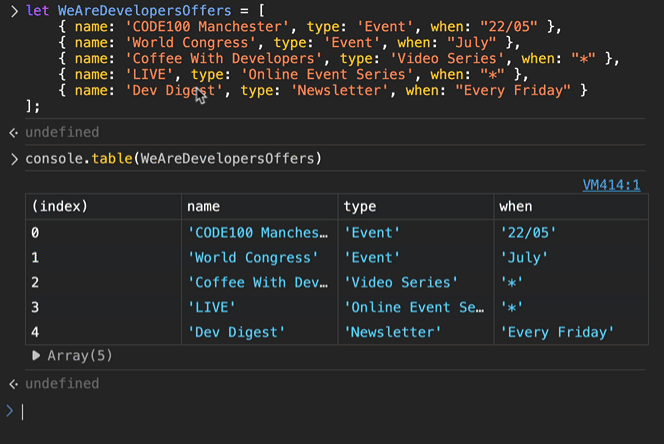Select the 'July' when cell

coord(571,258)
